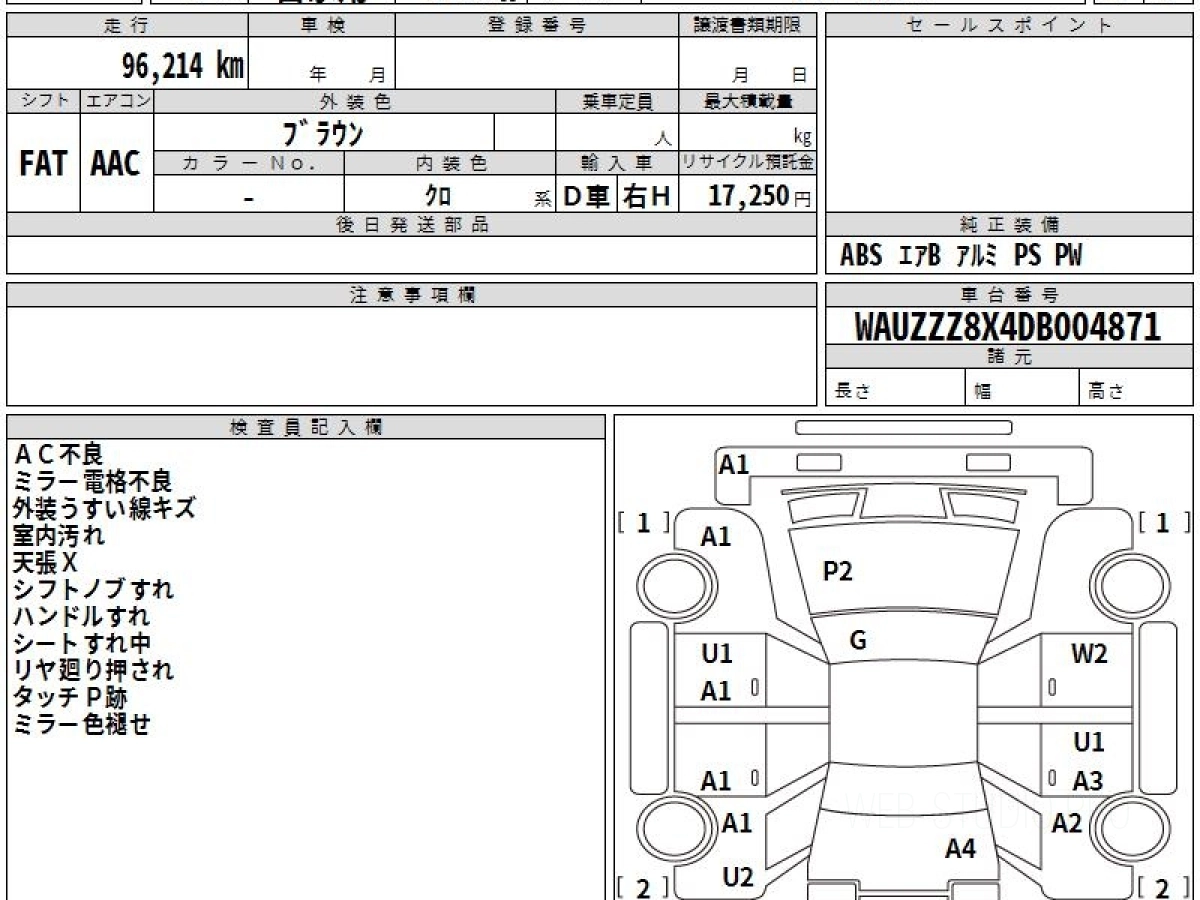This screenshot has height=900, width=1200.
Task: Select the 登録番号 header
Action: coord(537,26)
